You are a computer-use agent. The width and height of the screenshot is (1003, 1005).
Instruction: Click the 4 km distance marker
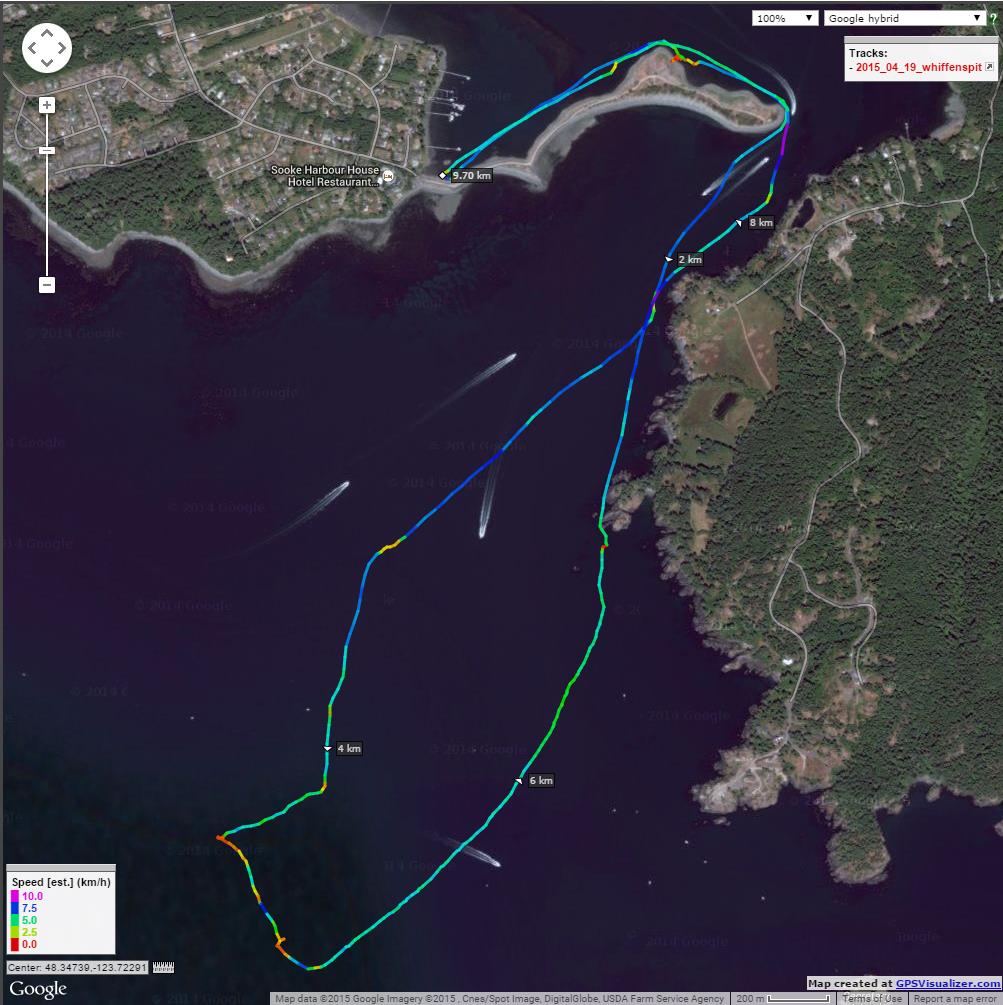point(349,748)
